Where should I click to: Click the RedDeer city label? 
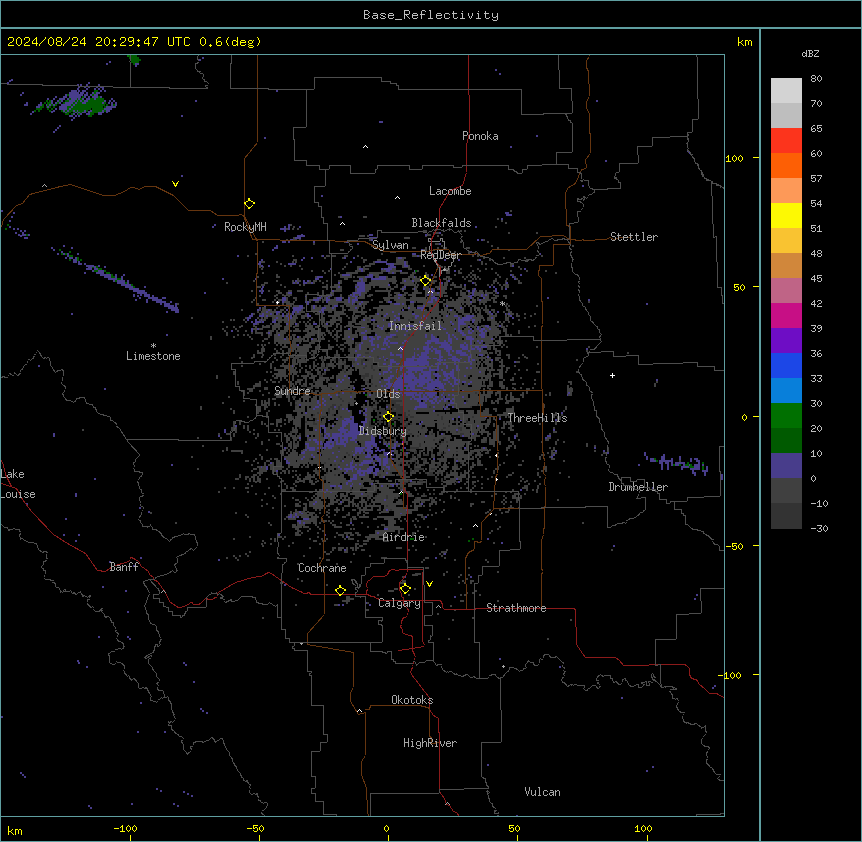coord(440,255)
